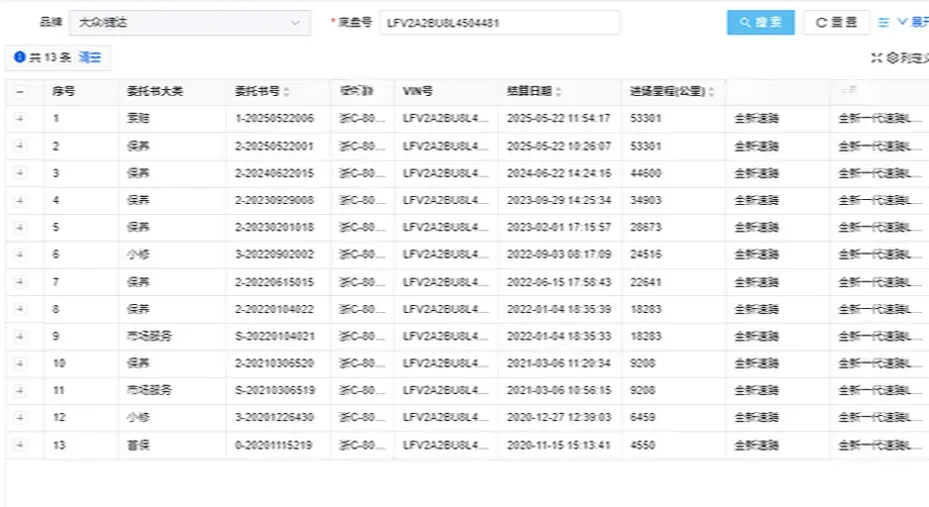This screenshot has width=929, height=507.
Task: Collapse all rows with the header minus toggle
Action: (x=20, y=92)
